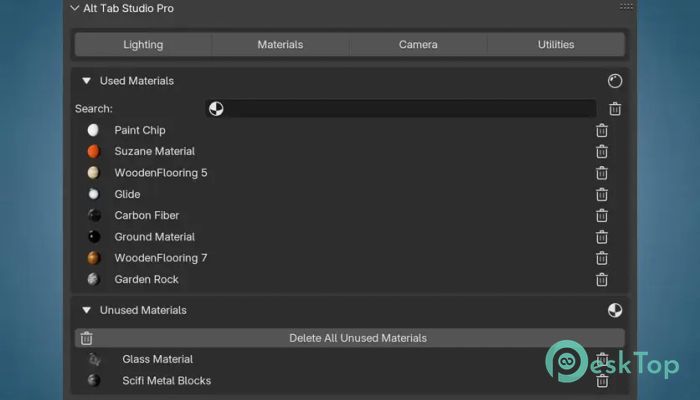The image size is (700, 400).
Task: Open the Camera tab
Action: point(418,44)
